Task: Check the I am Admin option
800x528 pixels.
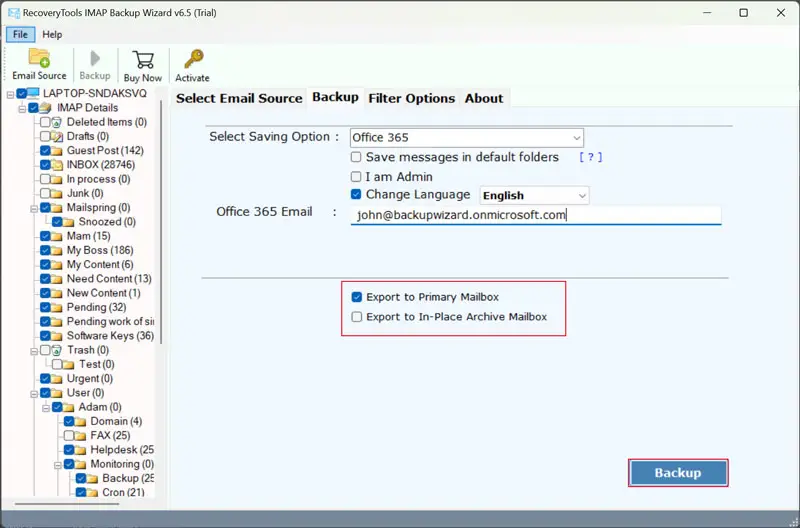Action: coord(357,176)
